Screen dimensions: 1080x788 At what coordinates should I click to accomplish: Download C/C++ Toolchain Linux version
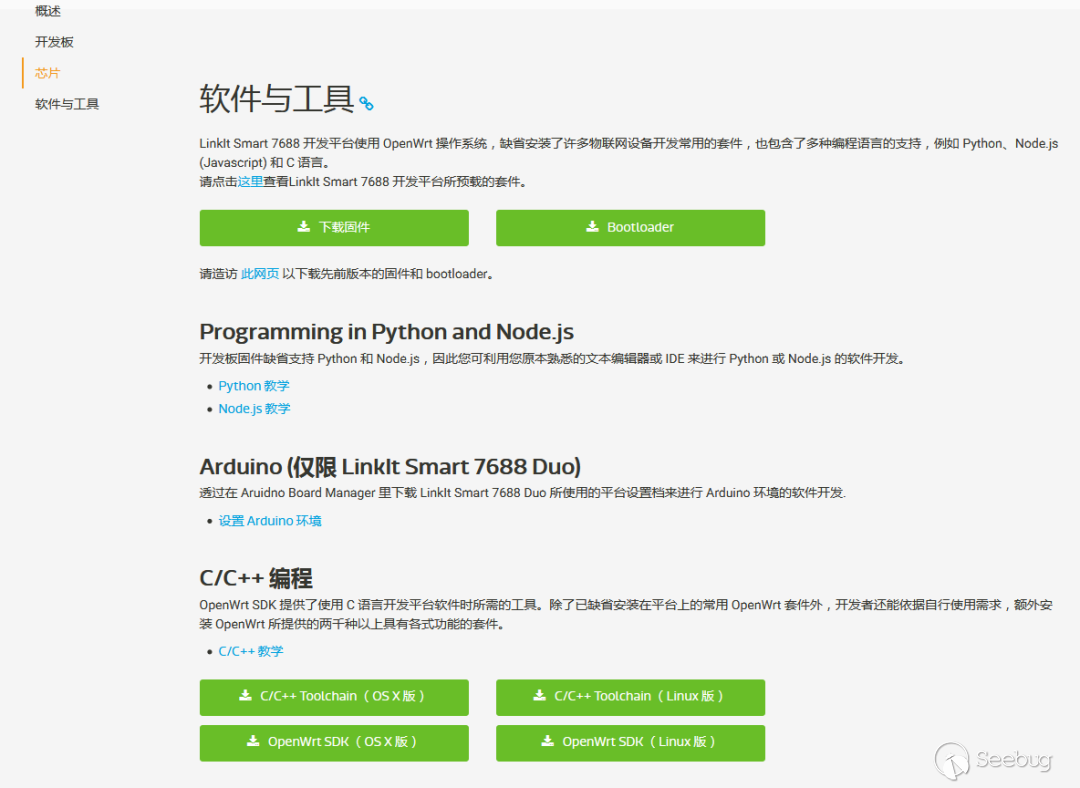point(630,697)
